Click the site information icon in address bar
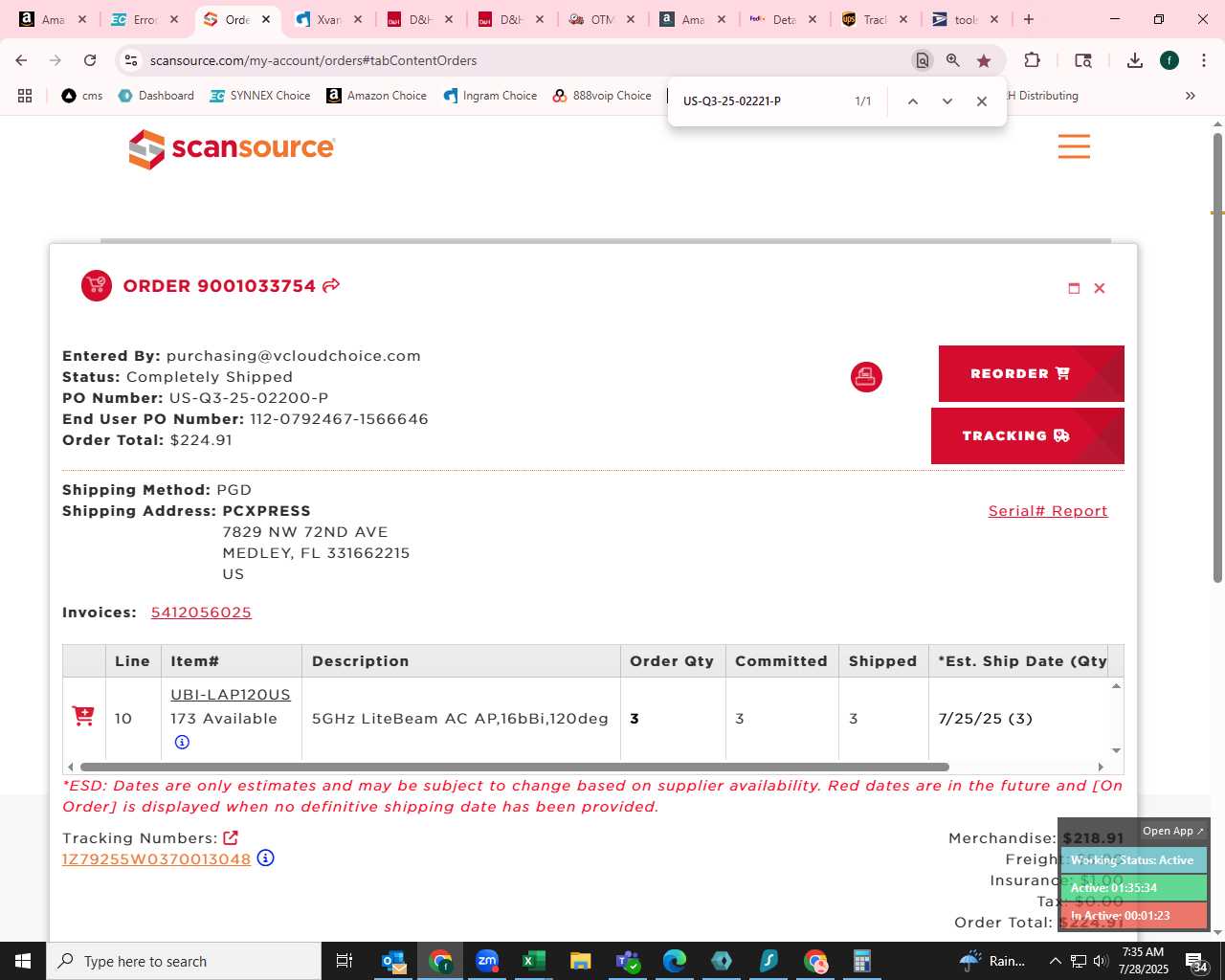Viewport: 1225px width, 980px height. pyautogui.click(x=131, y=60)
